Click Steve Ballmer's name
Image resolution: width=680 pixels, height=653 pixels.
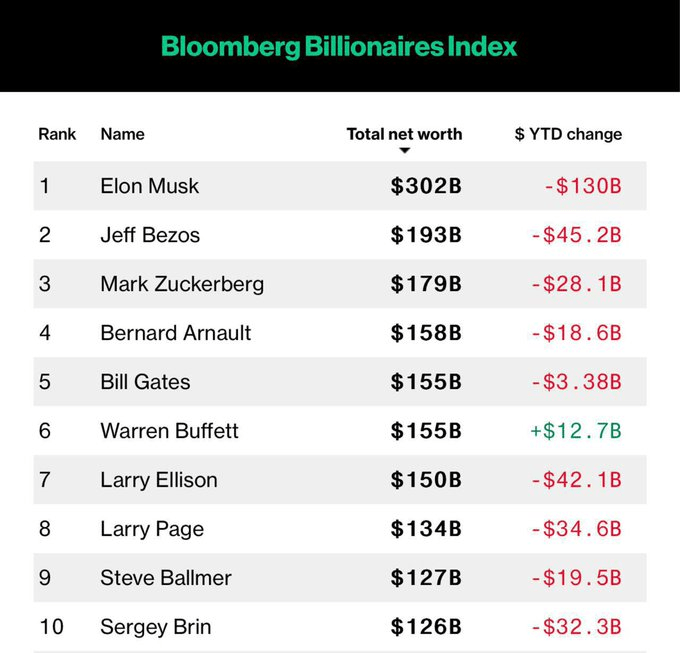click(x=165, y=578)
